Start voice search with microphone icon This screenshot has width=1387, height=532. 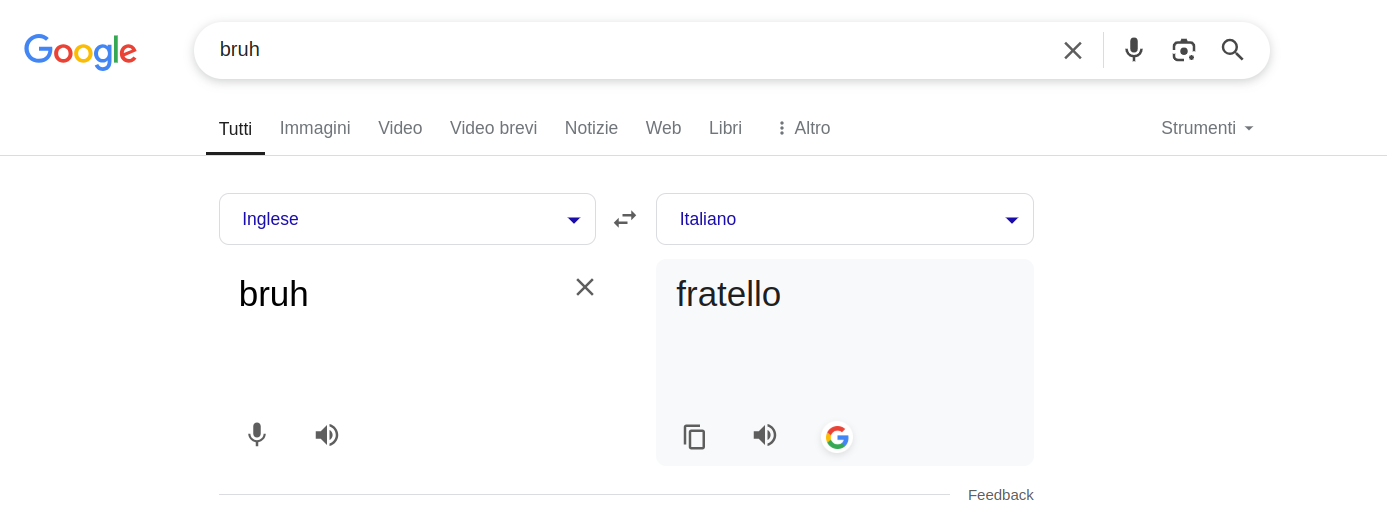click(1133, 50)
